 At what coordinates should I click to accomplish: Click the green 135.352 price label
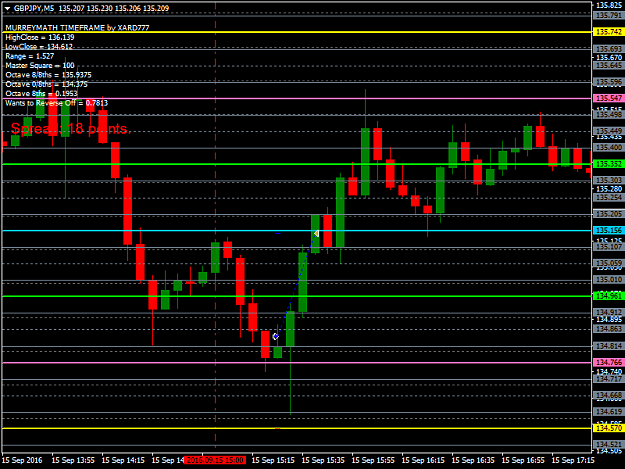[x=609, y=164]
